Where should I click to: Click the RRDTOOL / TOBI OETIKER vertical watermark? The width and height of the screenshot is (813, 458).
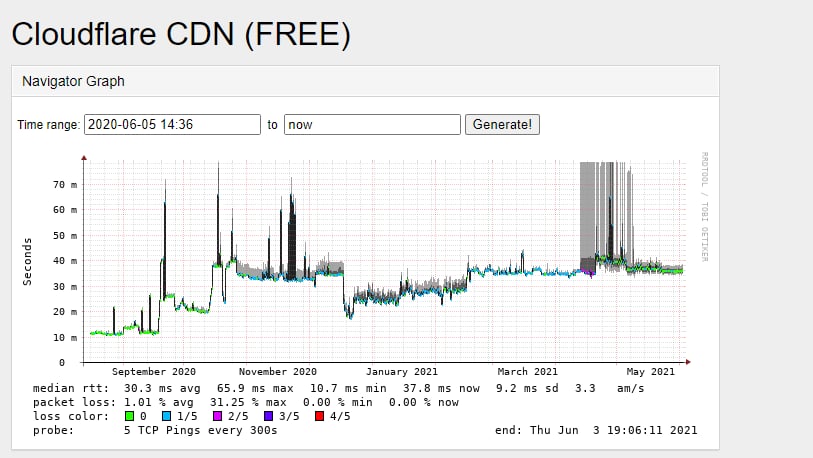click(705, 208)
